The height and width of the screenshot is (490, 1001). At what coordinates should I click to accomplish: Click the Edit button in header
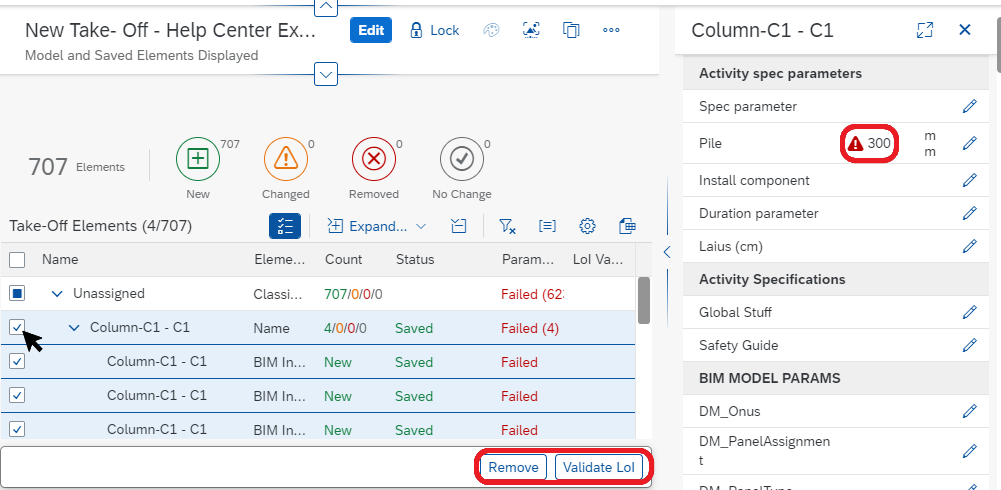pyautogui.click(x=370, y=30)
